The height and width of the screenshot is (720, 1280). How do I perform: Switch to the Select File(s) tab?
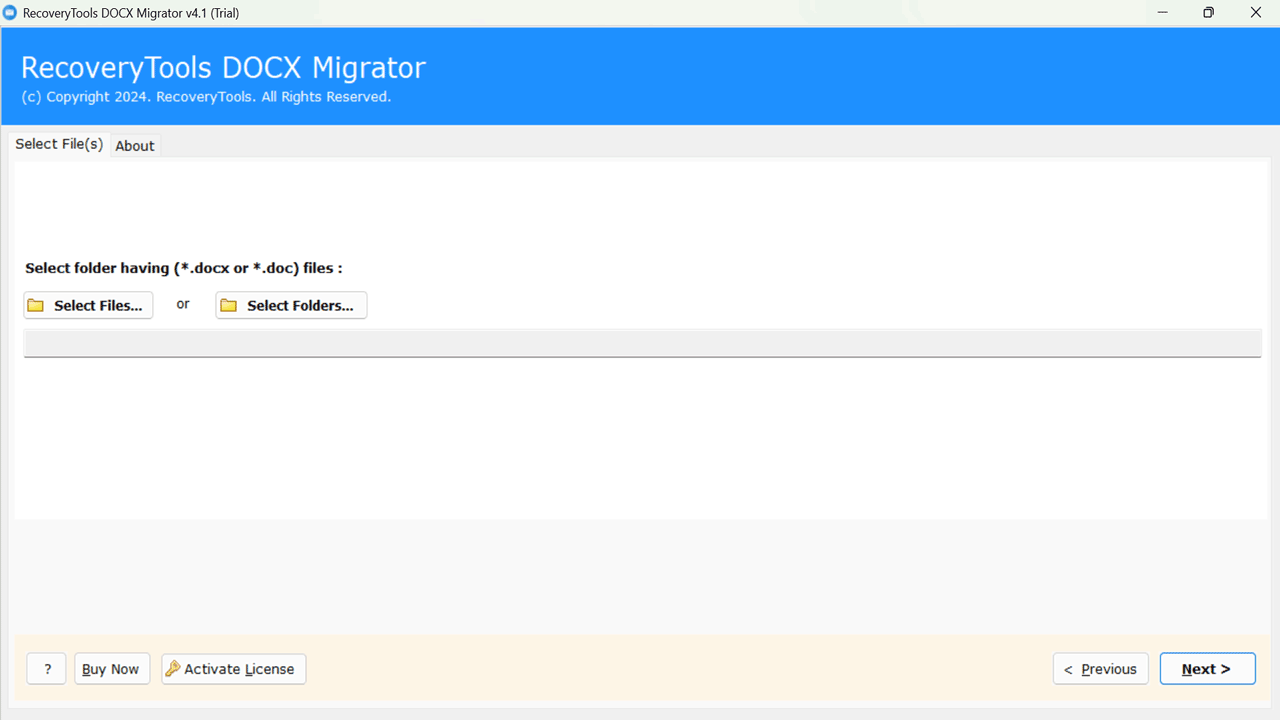[59, 144]
